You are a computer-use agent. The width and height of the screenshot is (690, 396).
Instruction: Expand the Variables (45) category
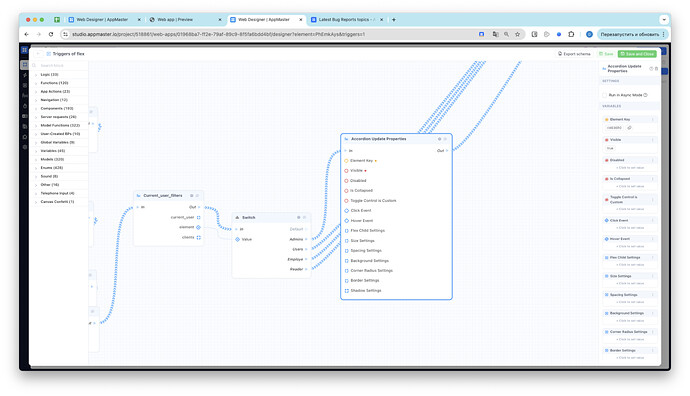[x=53, y=151]
